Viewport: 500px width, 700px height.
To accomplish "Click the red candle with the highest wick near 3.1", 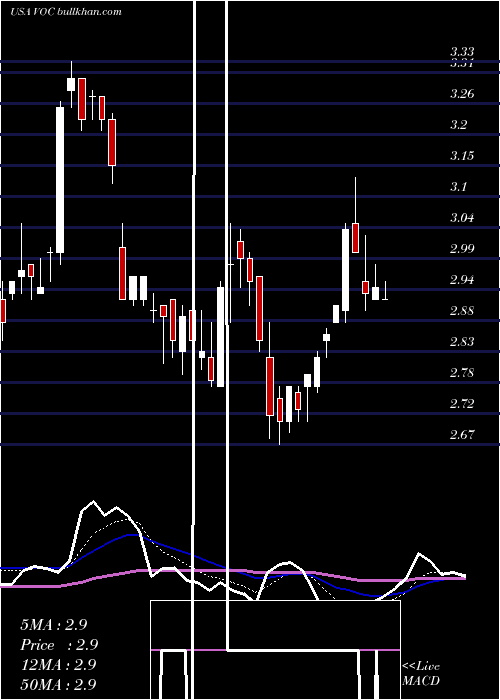I will point(355,238).
